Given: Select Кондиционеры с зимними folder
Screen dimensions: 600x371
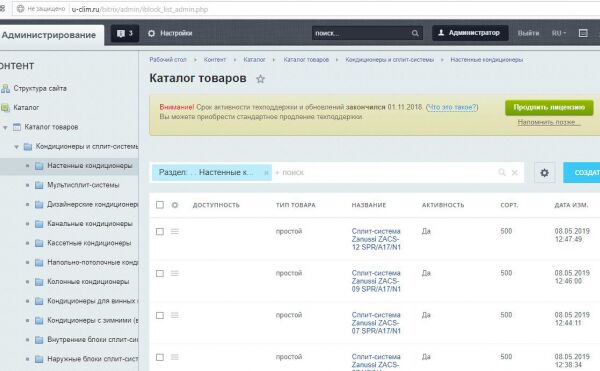Looking at the screenshot, I should (92, 321).
